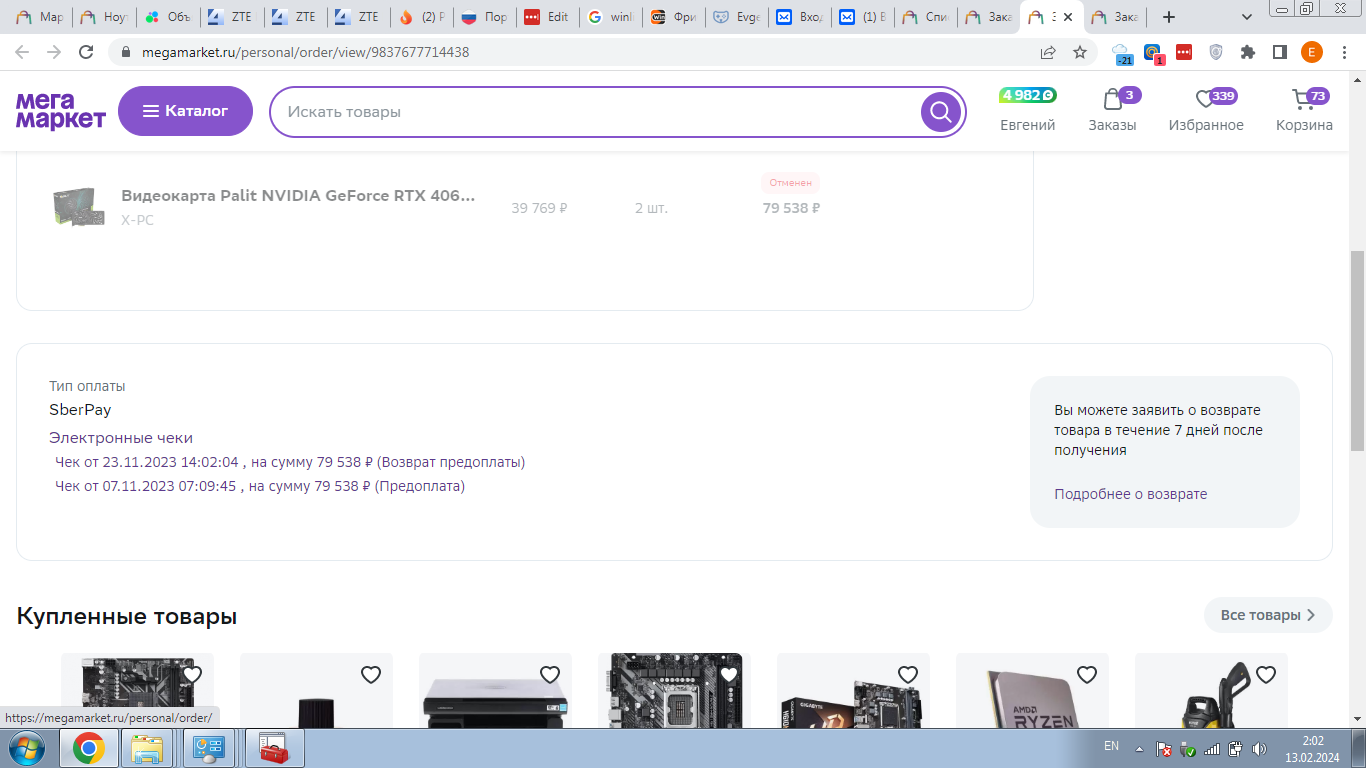Open the Каталог menu
1366x768 pixels.
tap(185, 111)
